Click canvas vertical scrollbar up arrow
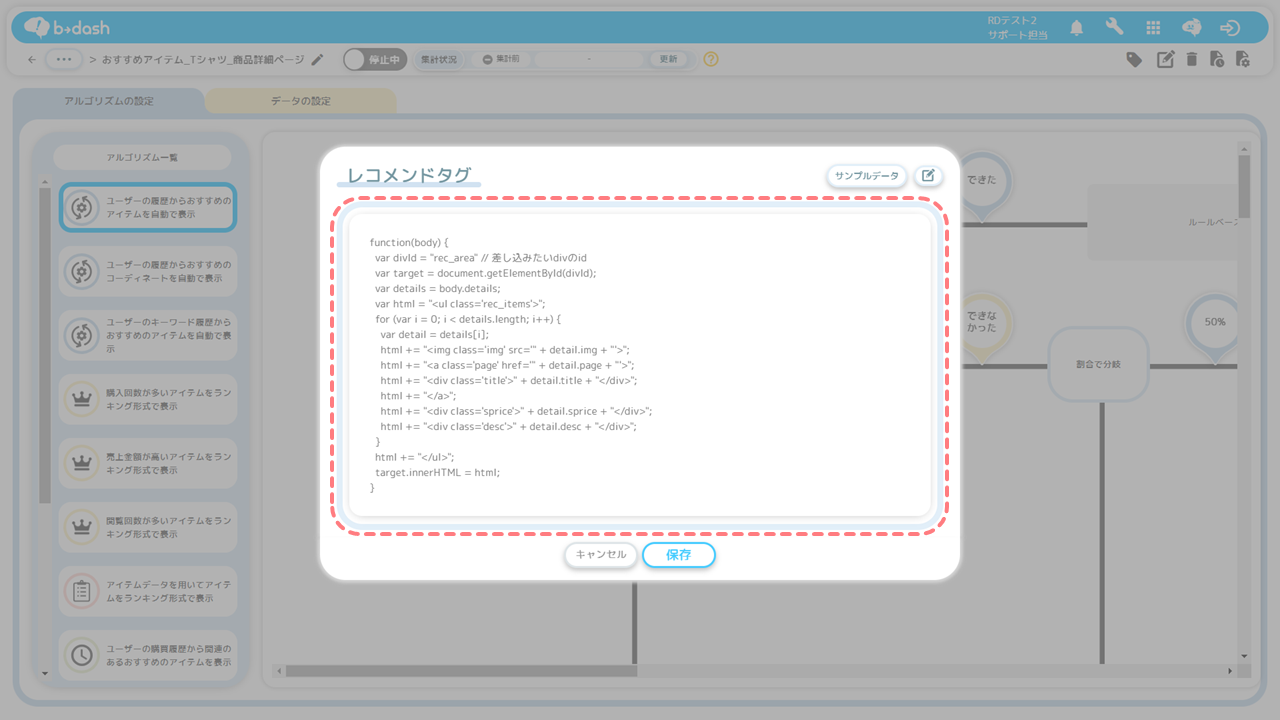The width and height of the screenshot is (1280, 720). point(1244,149)
